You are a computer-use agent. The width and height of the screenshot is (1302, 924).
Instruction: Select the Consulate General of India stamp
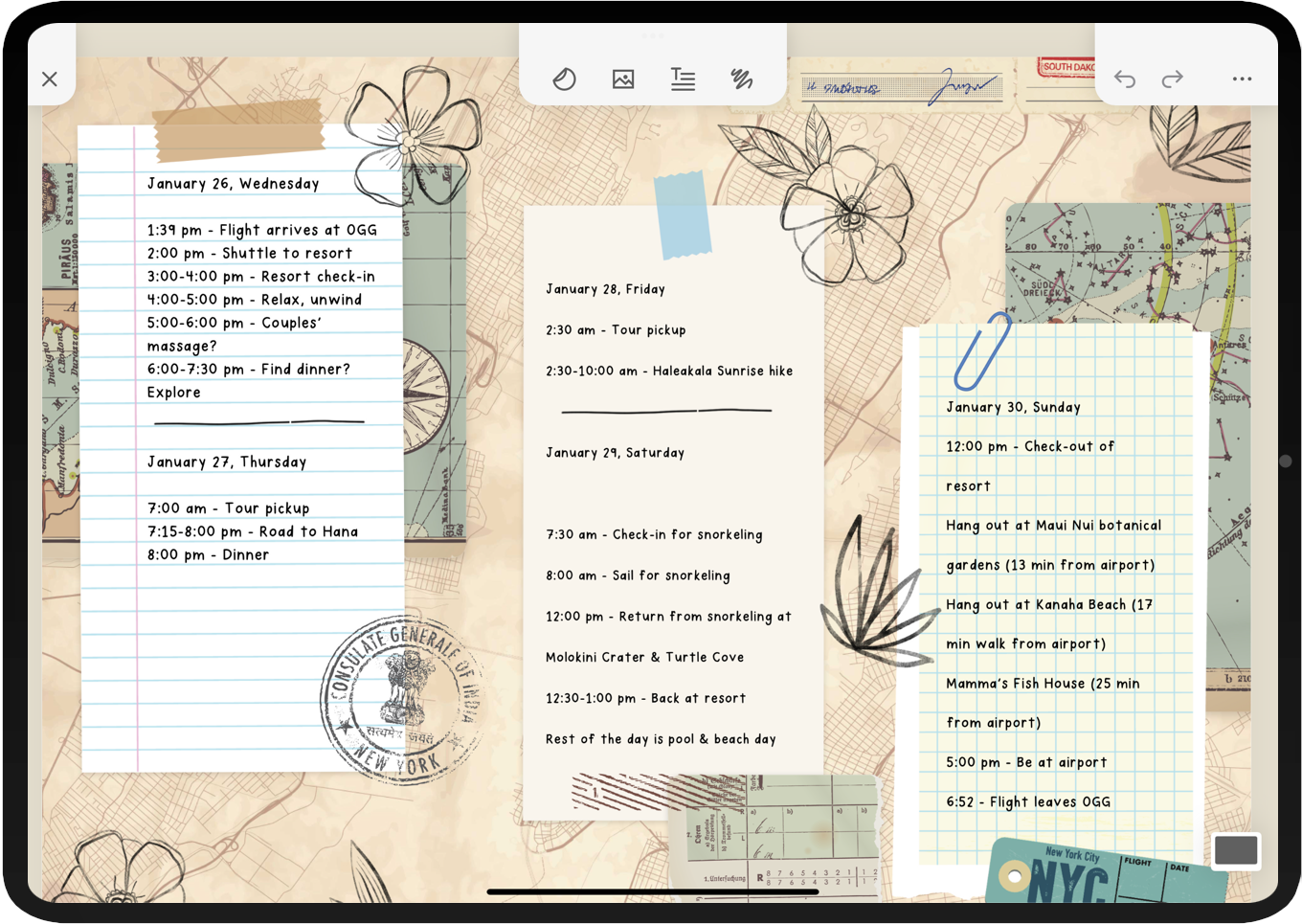pos(402,701)
